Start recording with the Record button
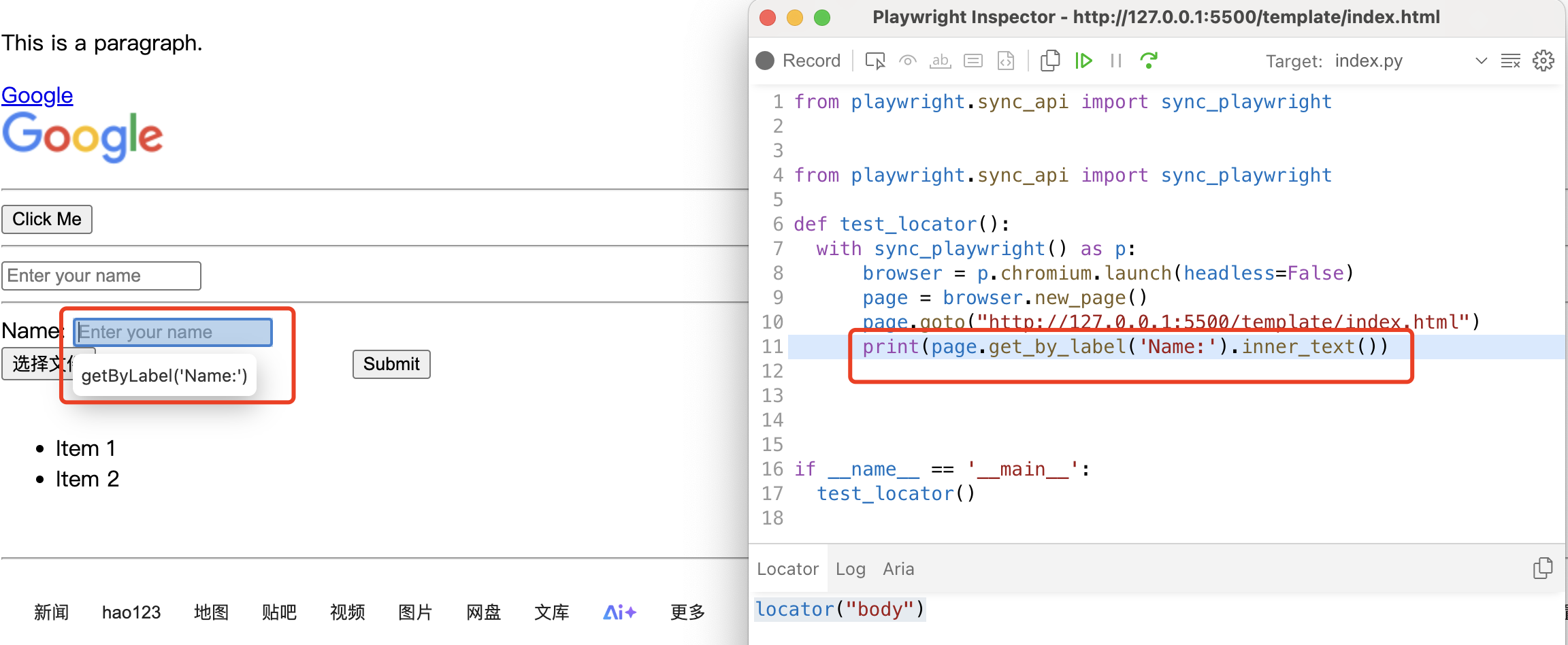 [x=798, y=61]
